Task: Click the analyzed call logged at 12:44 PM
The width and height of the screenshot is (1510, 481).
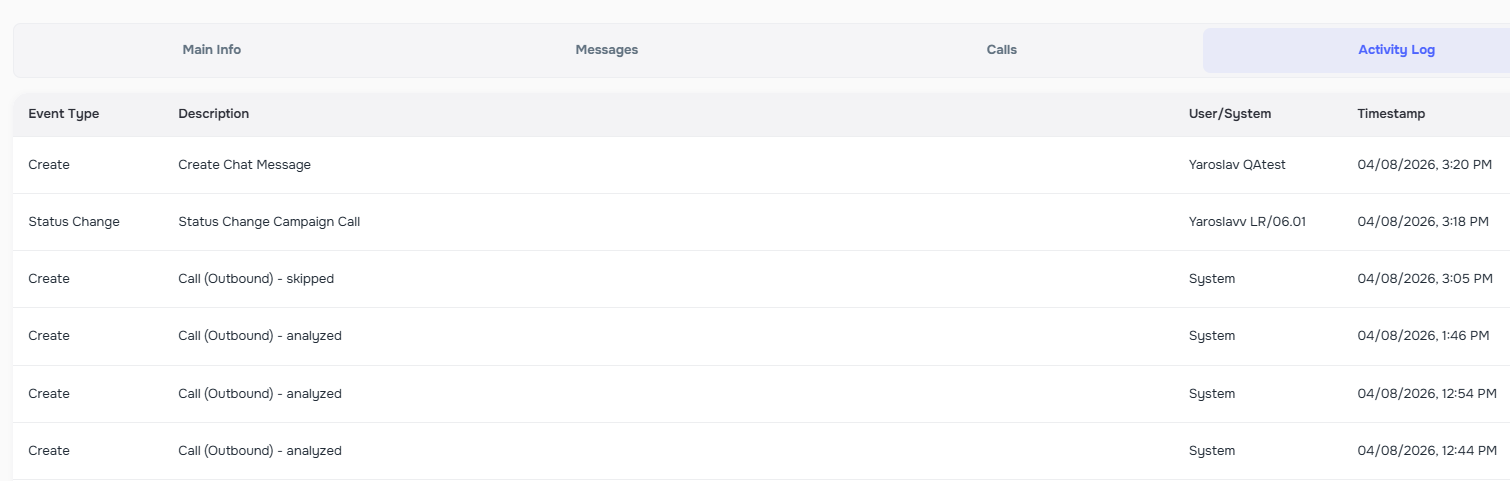Action: point(260,451)
